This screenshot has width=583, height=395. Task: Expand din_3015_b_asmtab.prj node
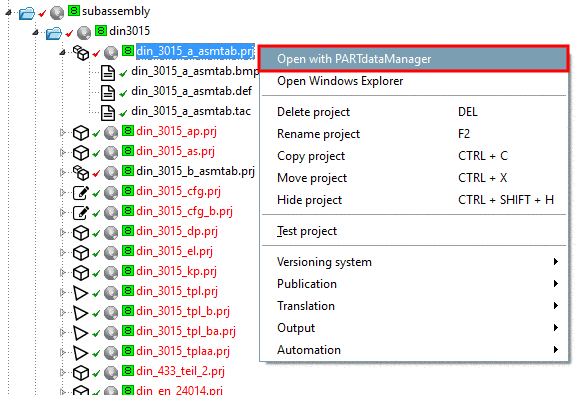pos(62,172)
